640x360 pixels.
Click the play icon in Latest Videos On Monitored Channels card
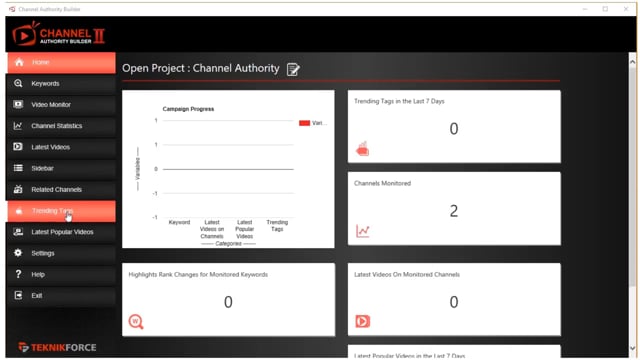pyautogui.click(x=362, y=321)
